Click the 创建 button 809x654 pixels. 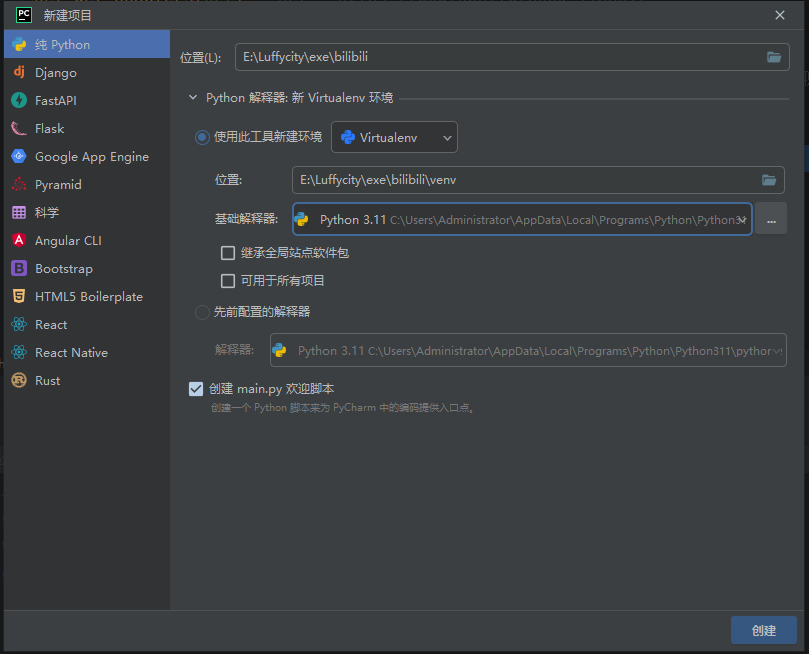764,630
